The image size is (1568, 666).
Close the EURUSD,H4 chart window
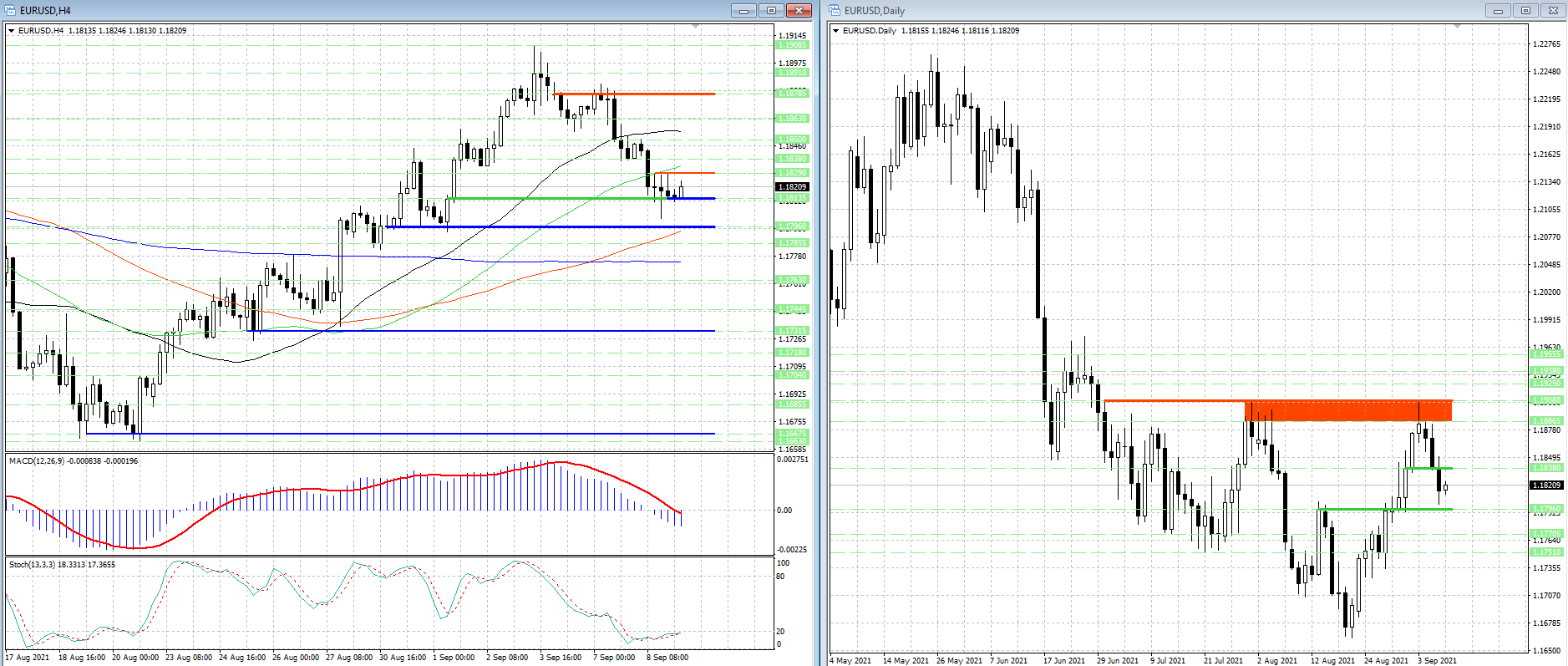coord(799,11)
